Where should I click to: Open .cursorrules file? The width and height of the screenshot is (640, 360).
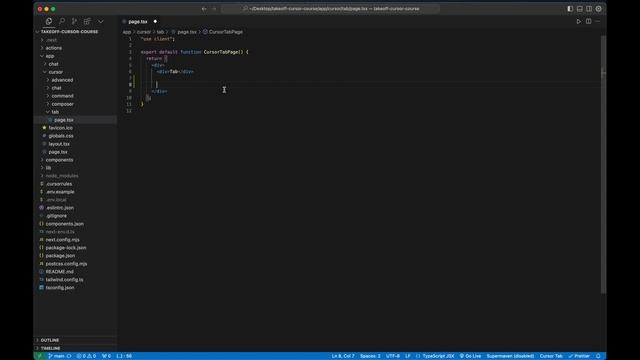[59, 184]
